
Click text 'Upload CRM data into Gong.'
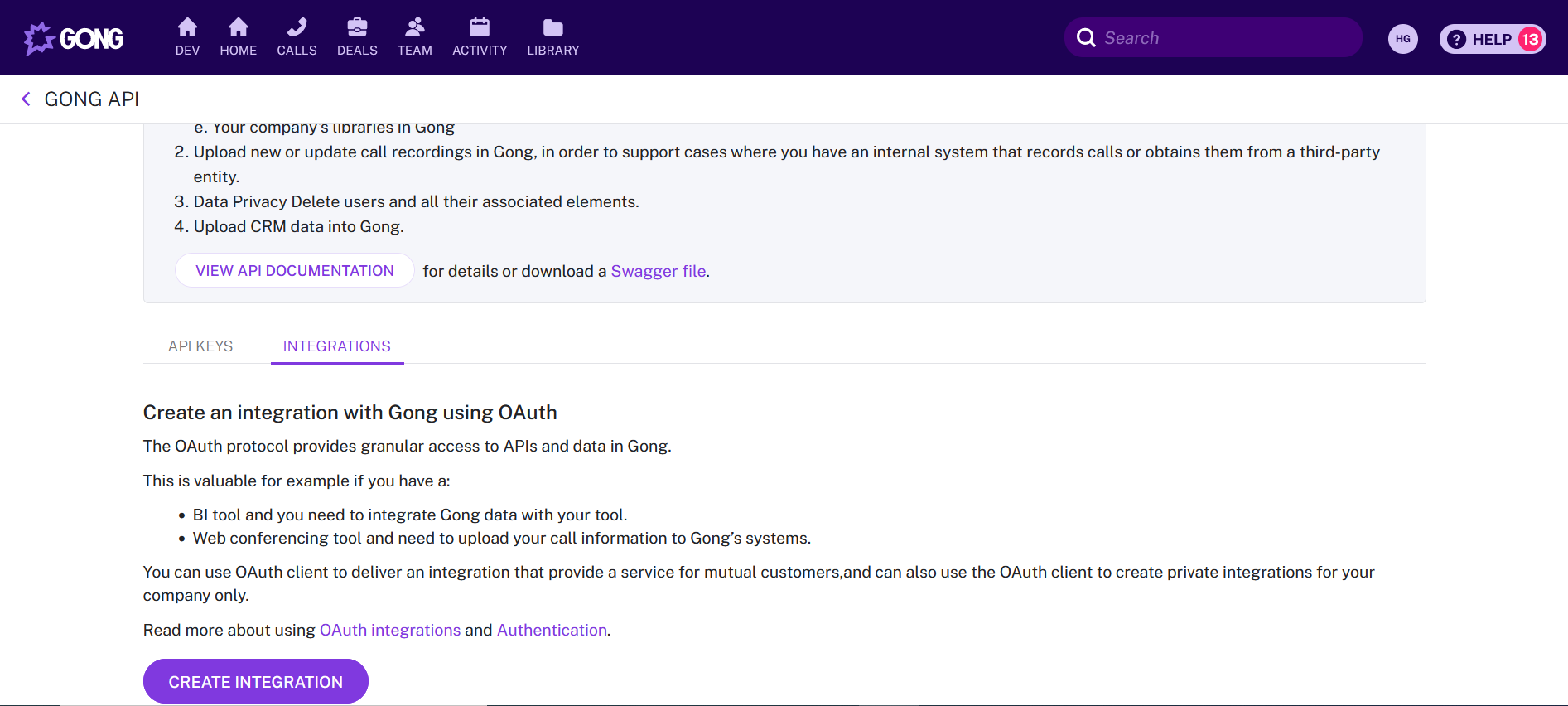[x=299, y=226]
